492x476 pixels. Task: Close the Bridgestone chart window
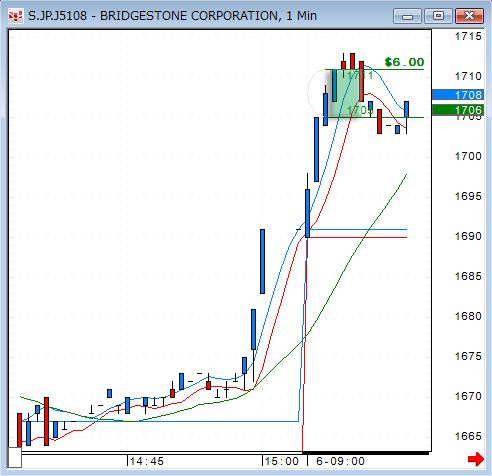pos(469,16)
